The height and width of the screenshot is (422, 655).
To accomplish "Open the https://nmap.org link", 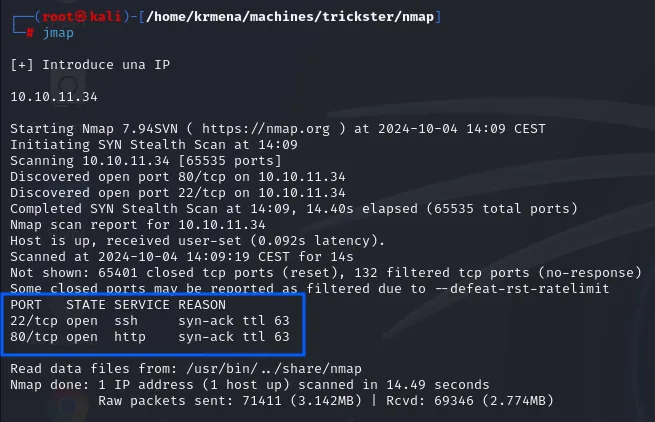I will click(x=266, y=129).
